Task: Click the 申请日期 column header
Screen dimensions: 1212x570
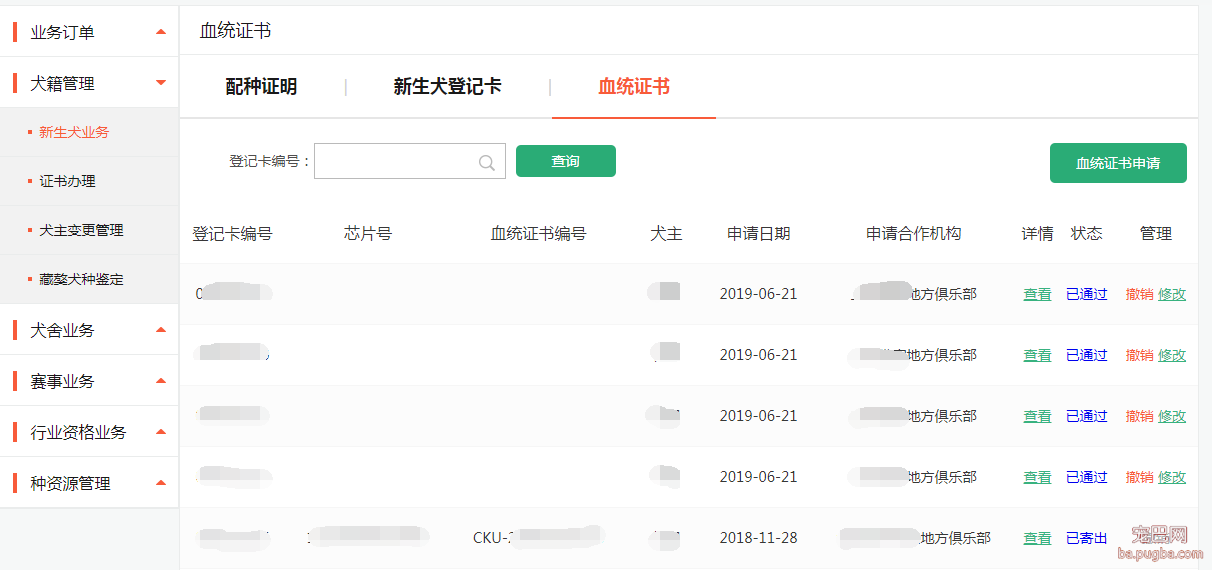Action: 759,234
